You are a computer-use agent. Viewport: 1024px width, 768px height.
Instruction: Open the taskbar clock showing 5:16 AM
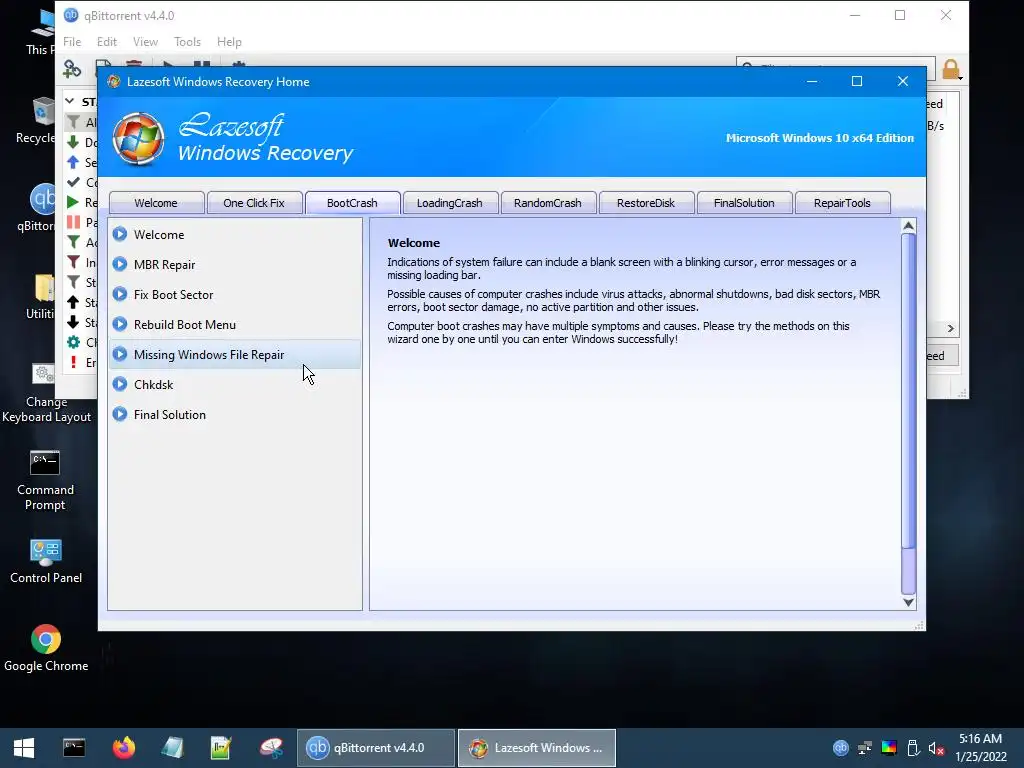[981, 748]
